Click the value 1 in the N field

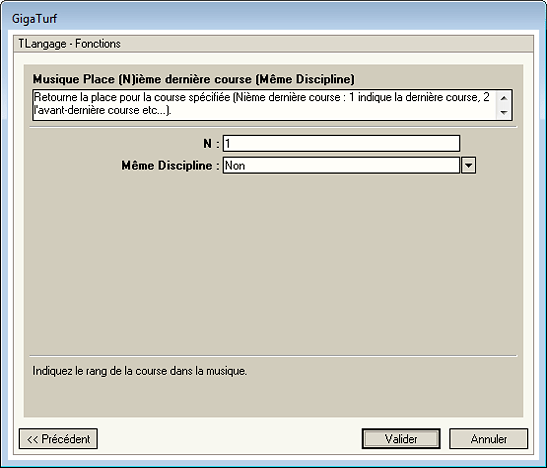228,144
